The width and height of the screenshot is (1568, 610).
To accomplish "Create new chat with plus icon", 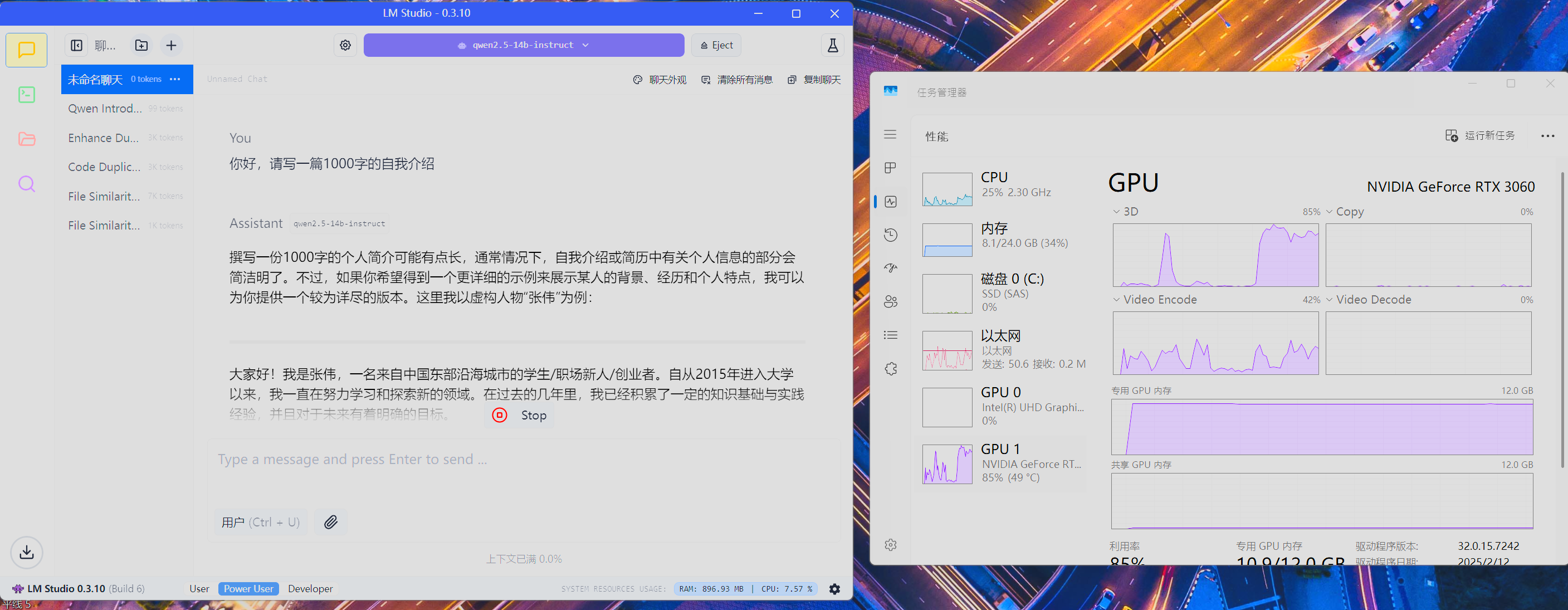I will click(171, 46).
